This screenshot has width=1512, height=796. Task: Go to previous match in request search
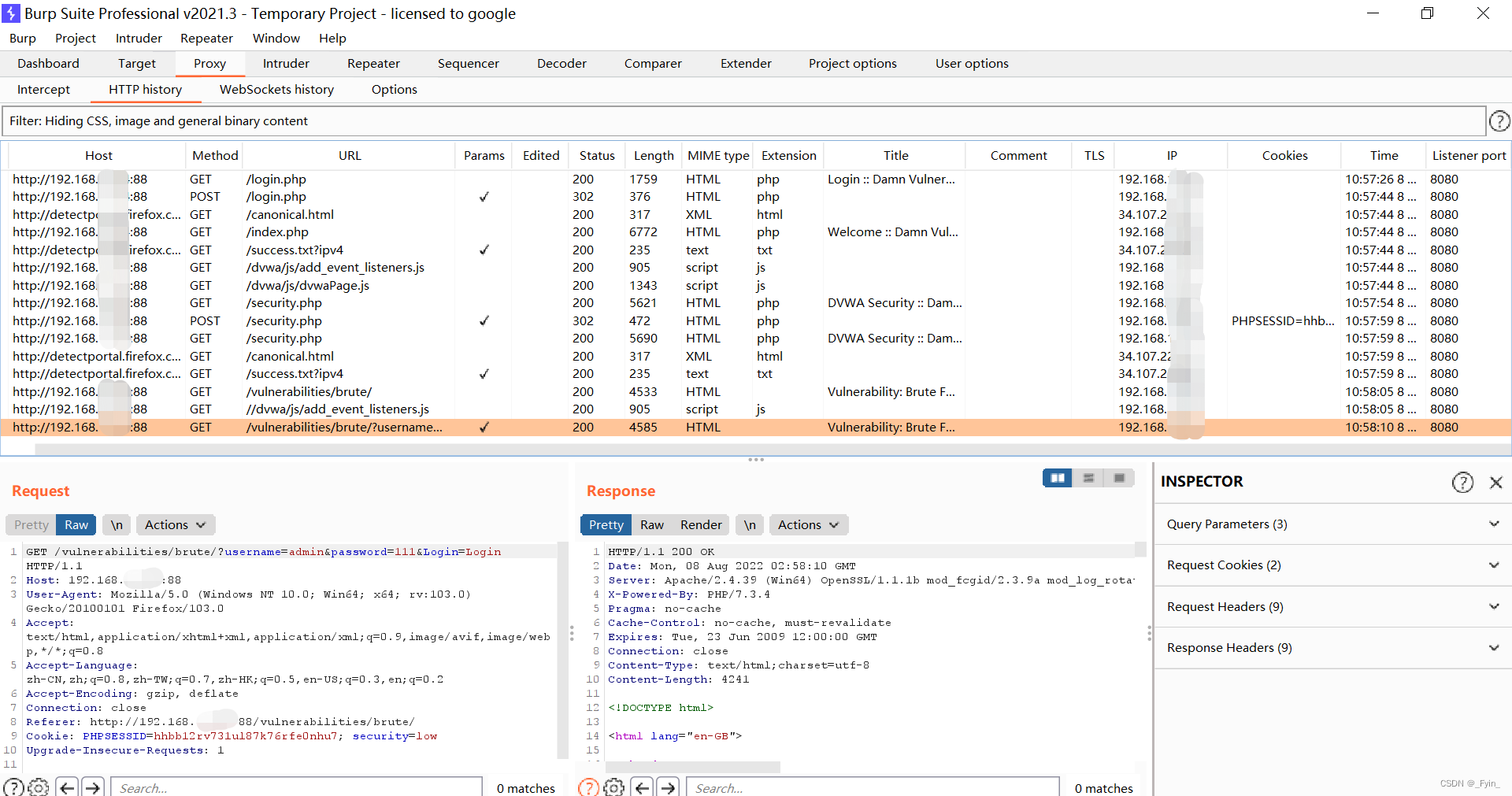coord(67,787)
